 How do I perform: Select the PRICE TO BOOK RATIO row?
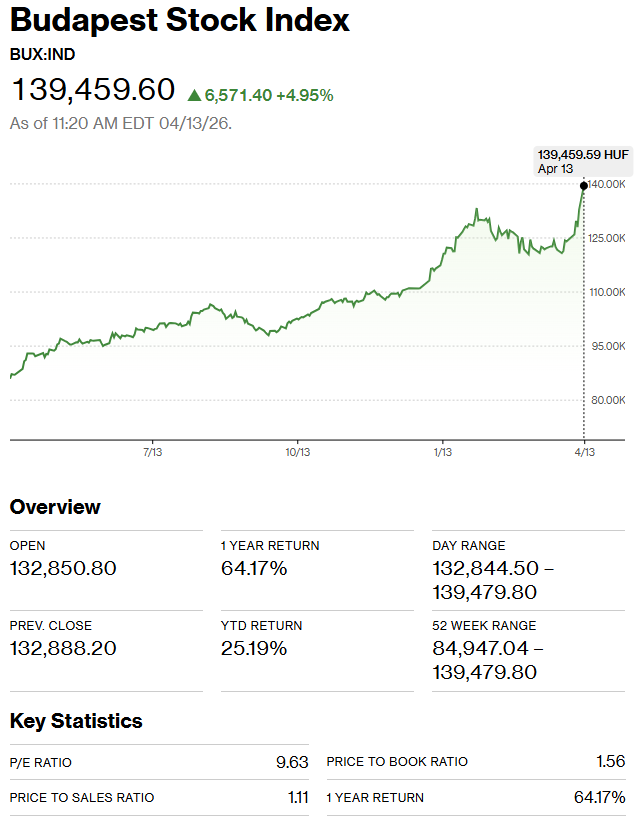pyautogui.click(x=475, y=762)
